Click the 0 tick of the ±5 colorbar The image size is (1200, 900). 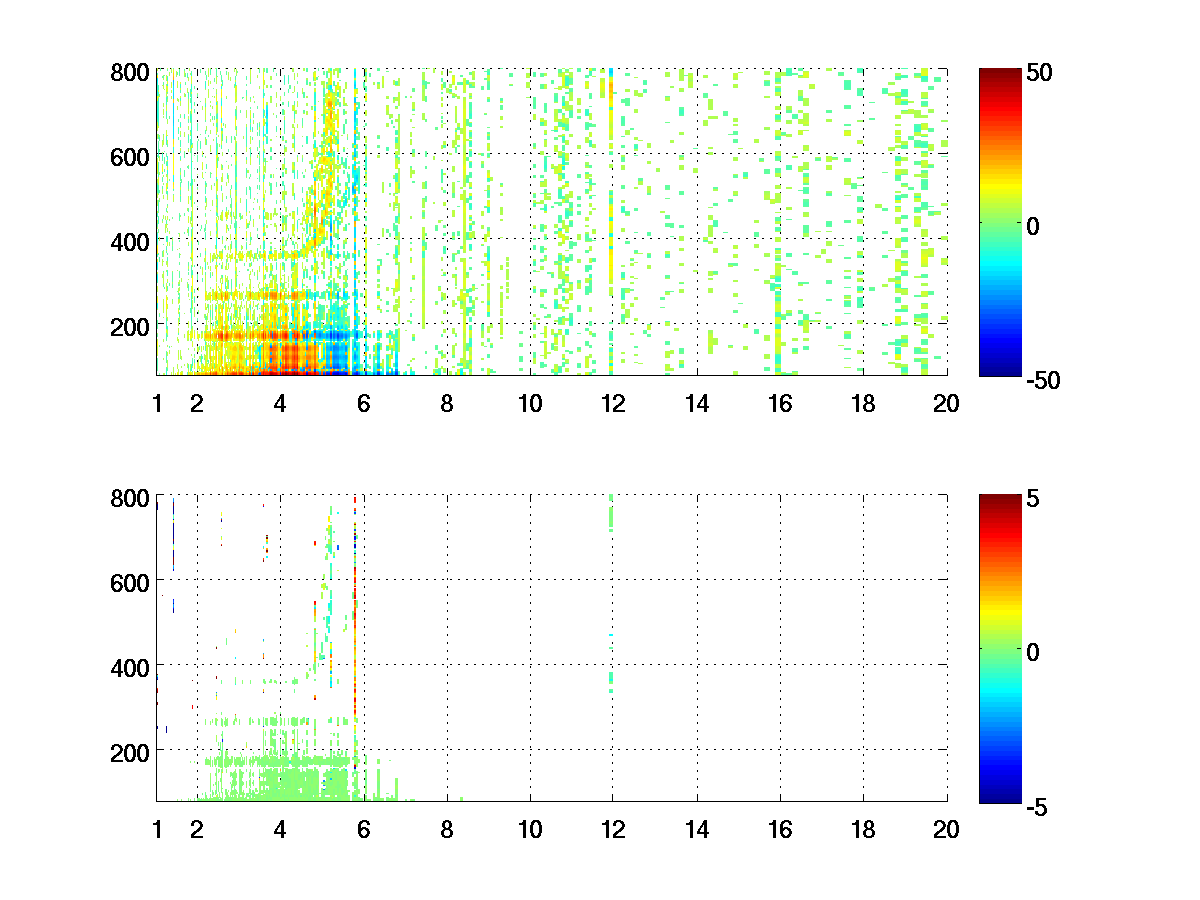[1032, 651]
